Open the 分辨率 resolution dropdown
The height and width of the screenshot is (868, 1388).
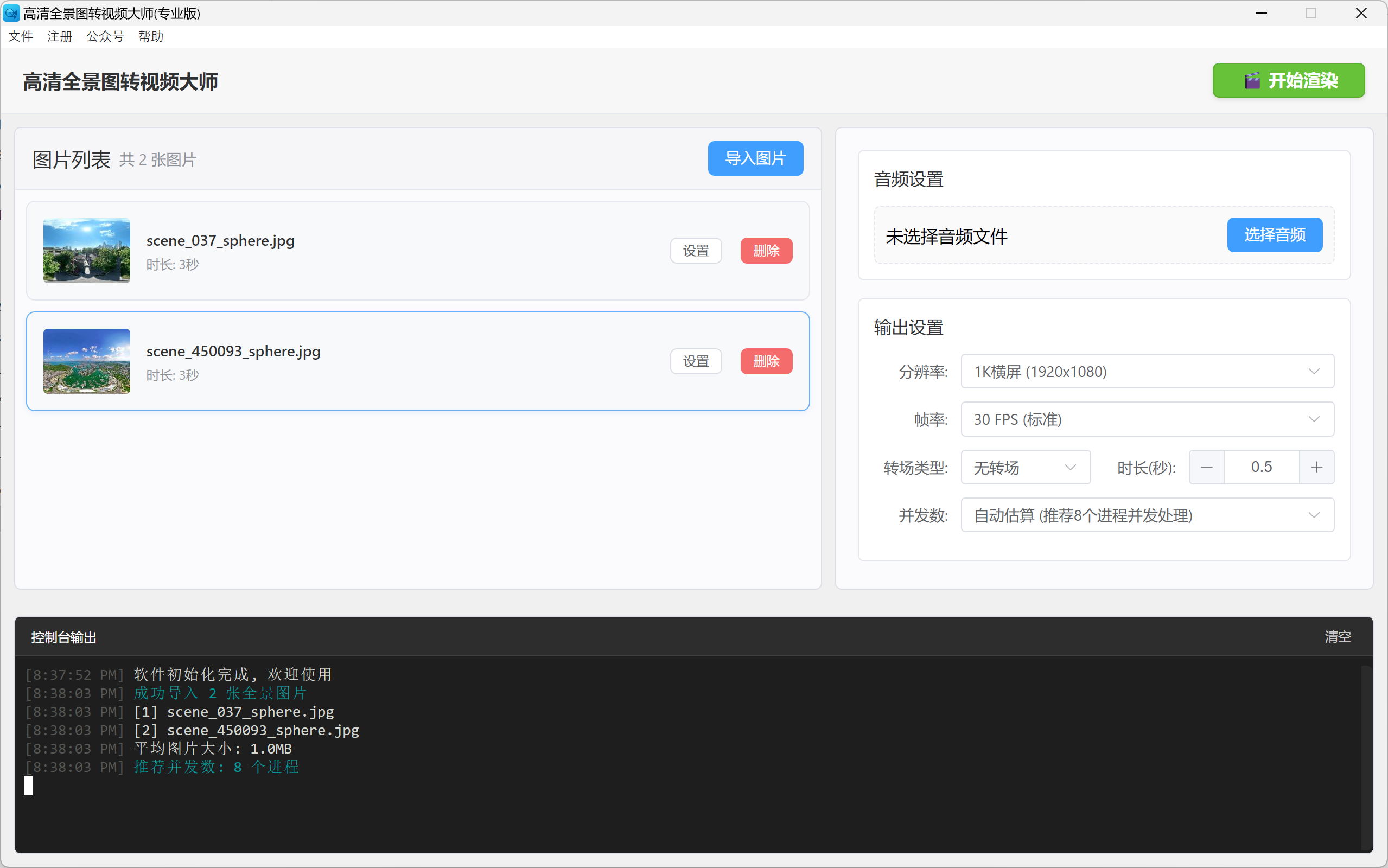coord(1147,372)
